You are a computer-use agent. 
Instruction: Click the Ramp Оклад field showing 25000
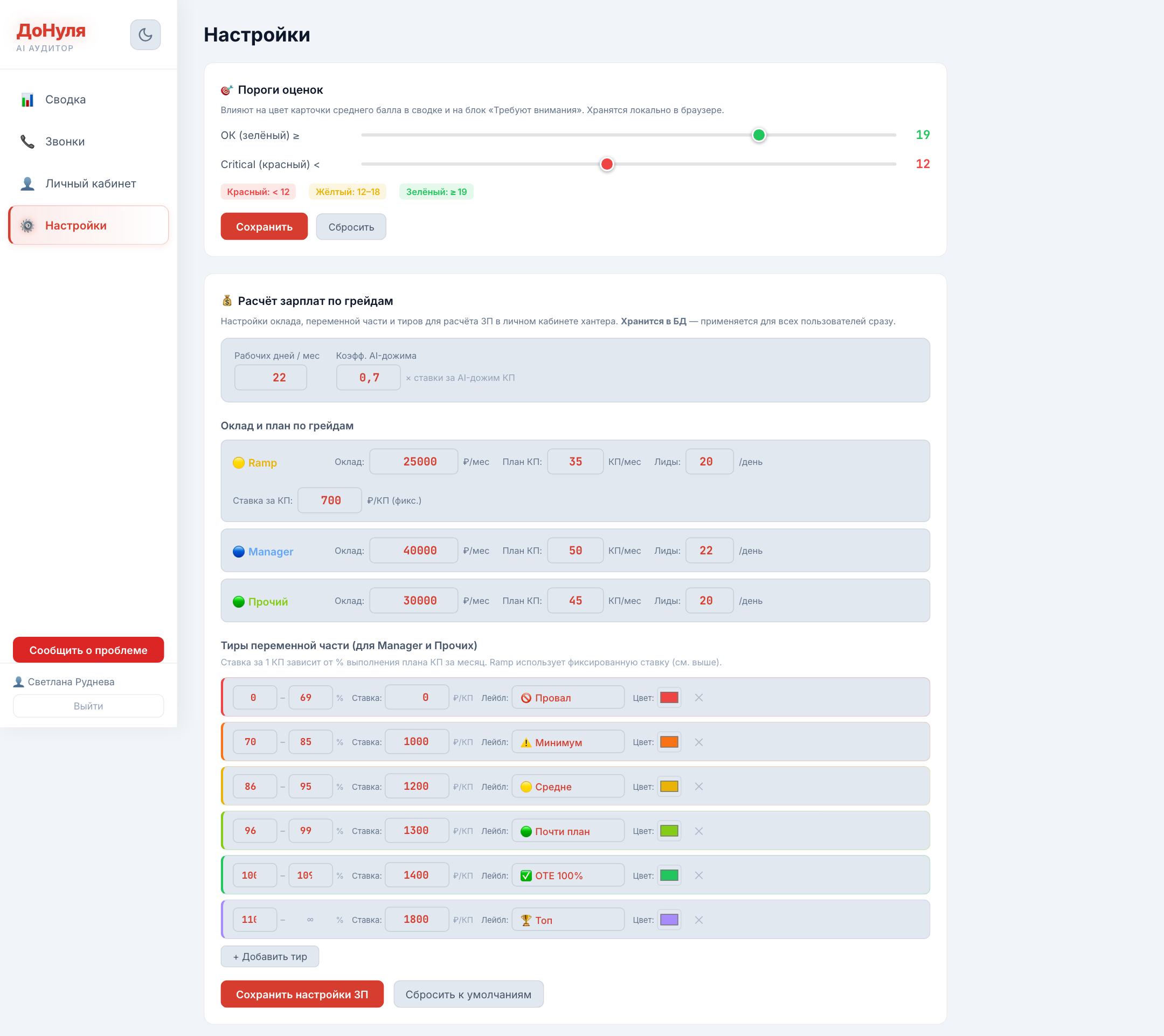pyautogui.click(x=413, y=462)
